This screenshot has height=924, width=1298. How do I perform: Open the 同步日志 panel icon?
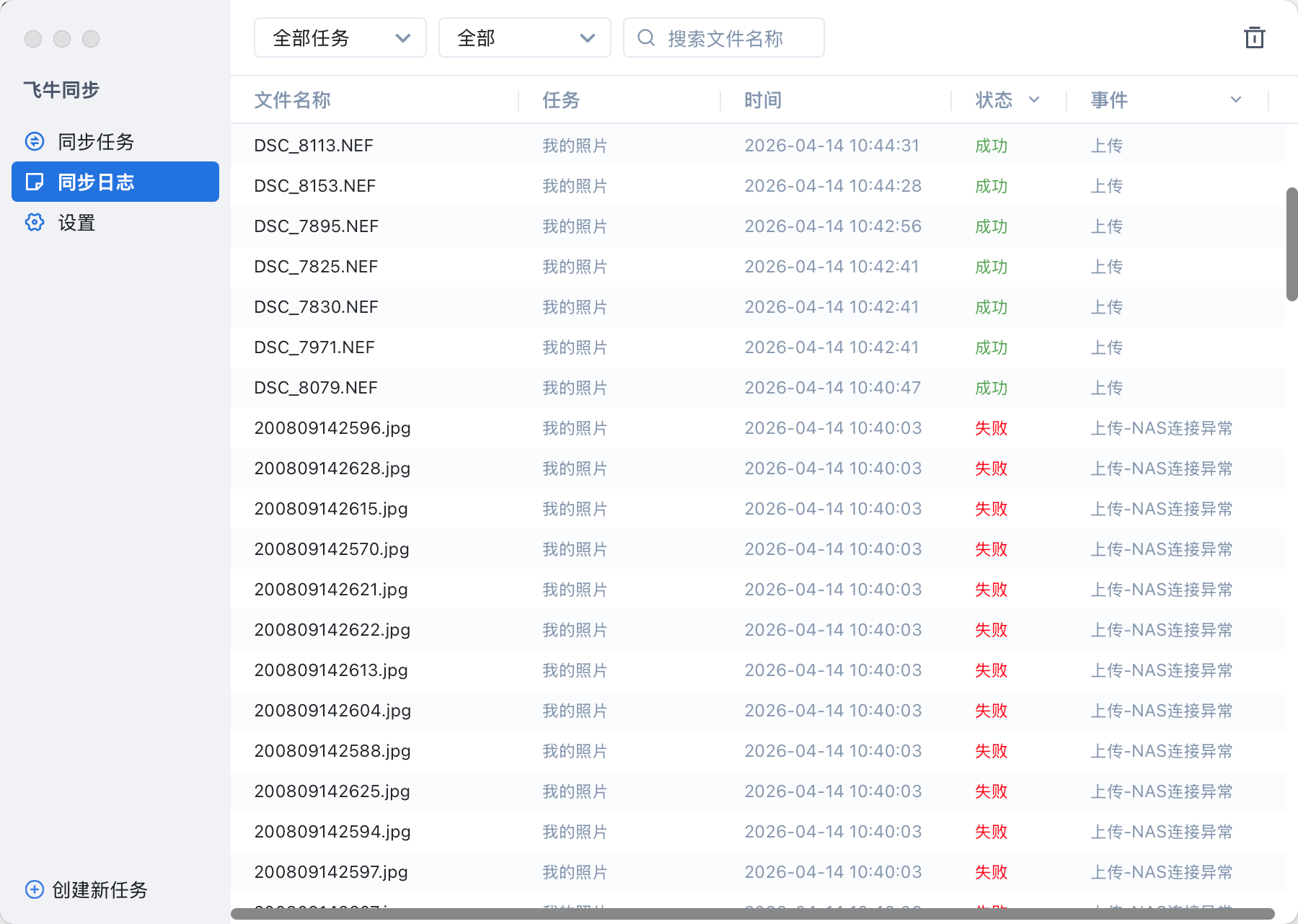coord(34,182)
